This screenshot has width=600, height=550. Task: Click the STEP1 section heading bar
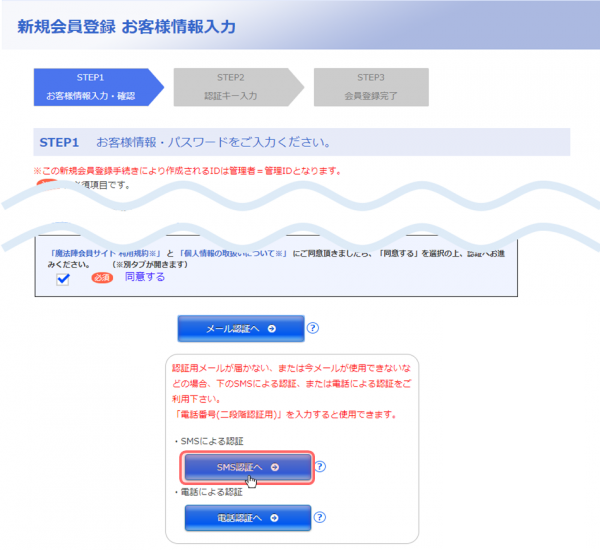300,142
